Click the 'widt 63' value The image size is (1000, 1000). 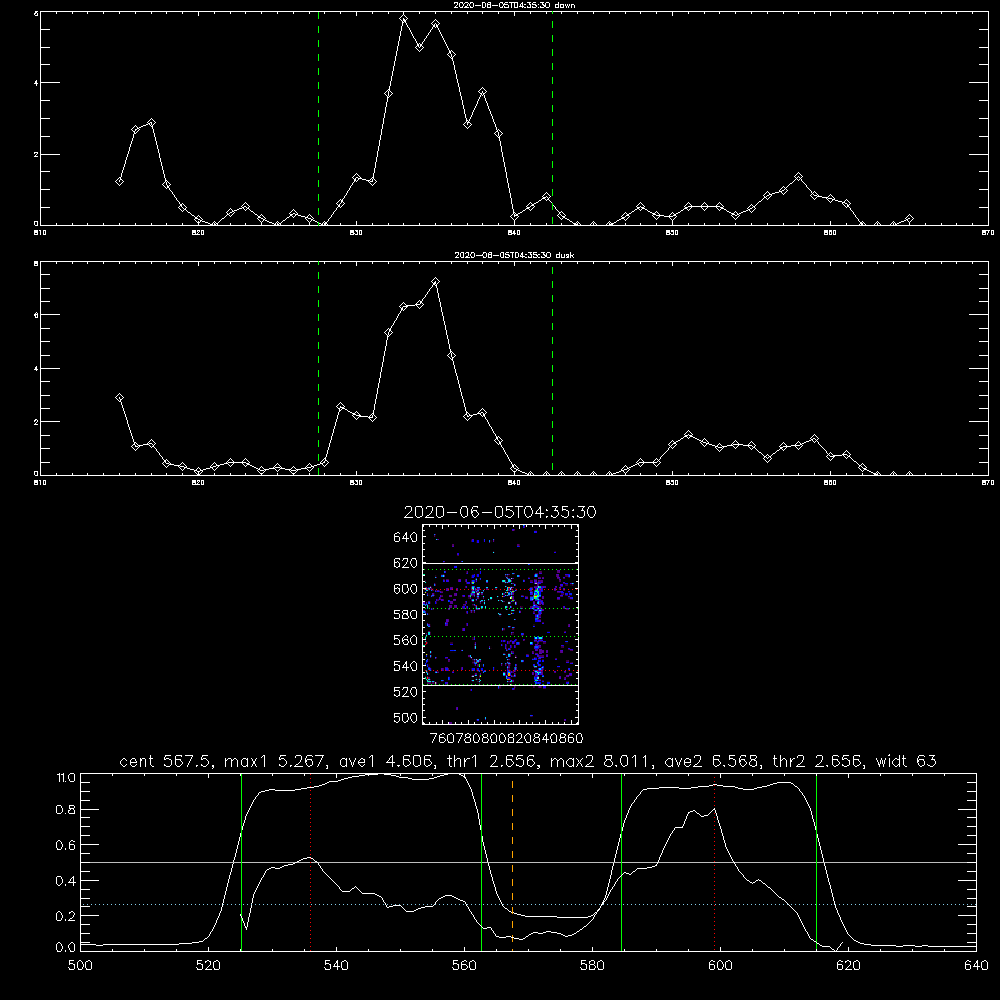pos(906,761)
